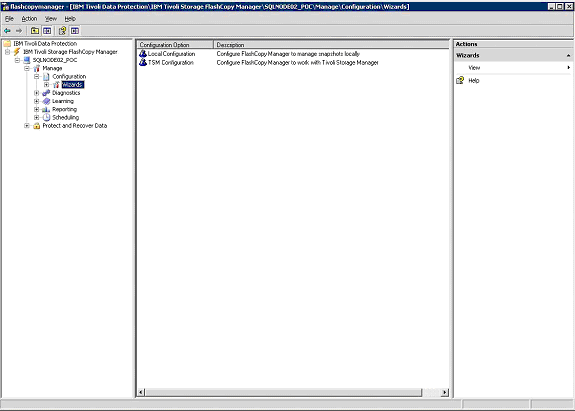The width and height of the screenshot is (575, 411).
Task: Select the Wizards tree item
Action: tap(73, 85)
